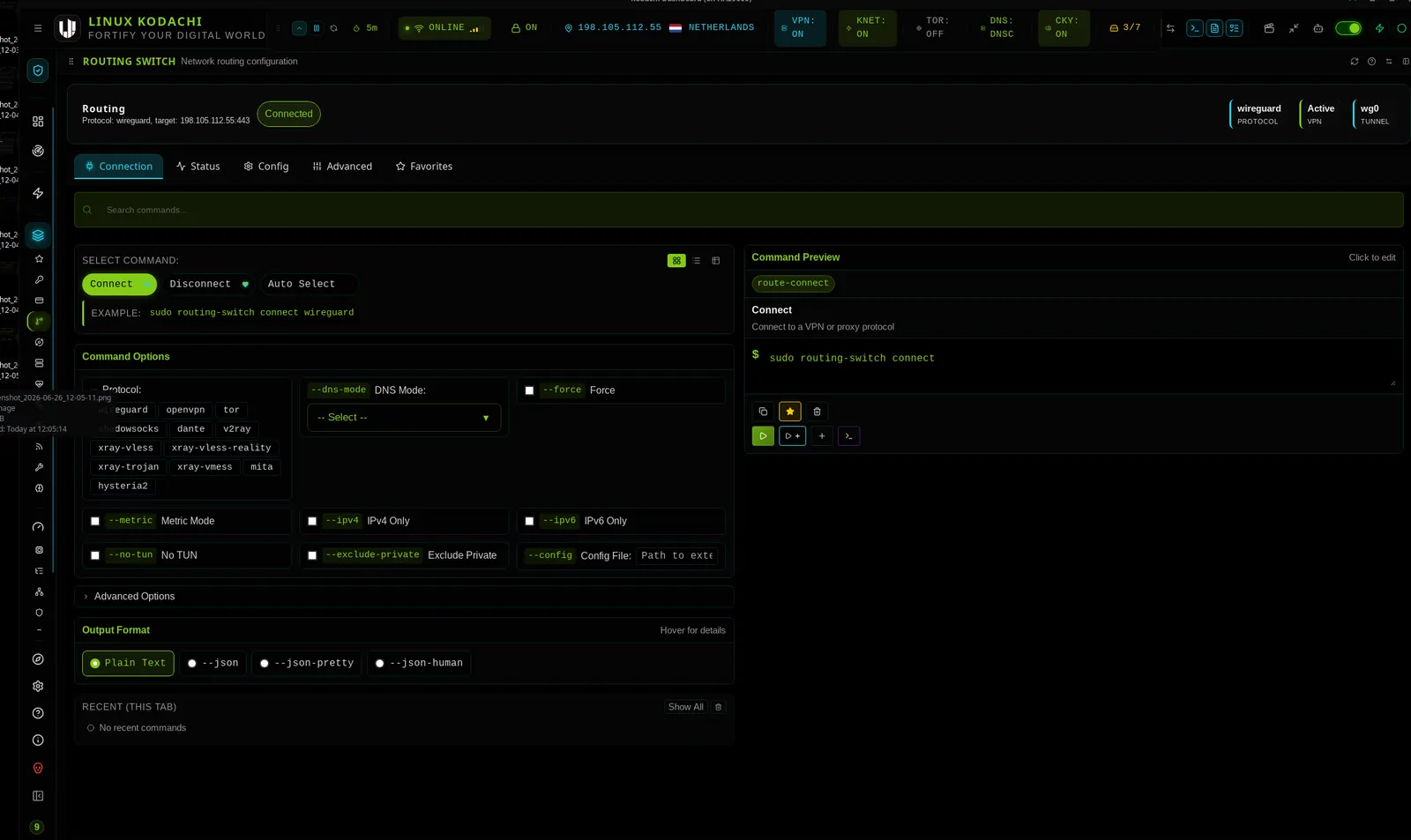Screen dimensions: 1411x840
Task: Open the Advanced tab
Action: [x=342, y=167]
